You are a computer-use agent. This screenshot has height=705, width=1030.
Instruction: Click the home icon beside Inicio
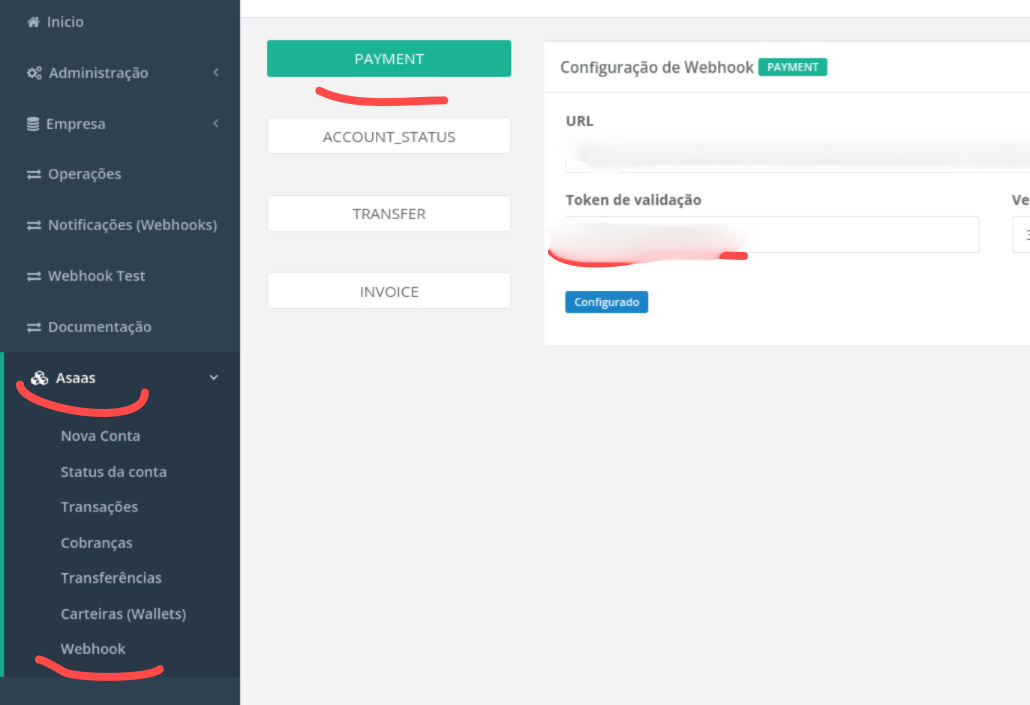point(33,22)
